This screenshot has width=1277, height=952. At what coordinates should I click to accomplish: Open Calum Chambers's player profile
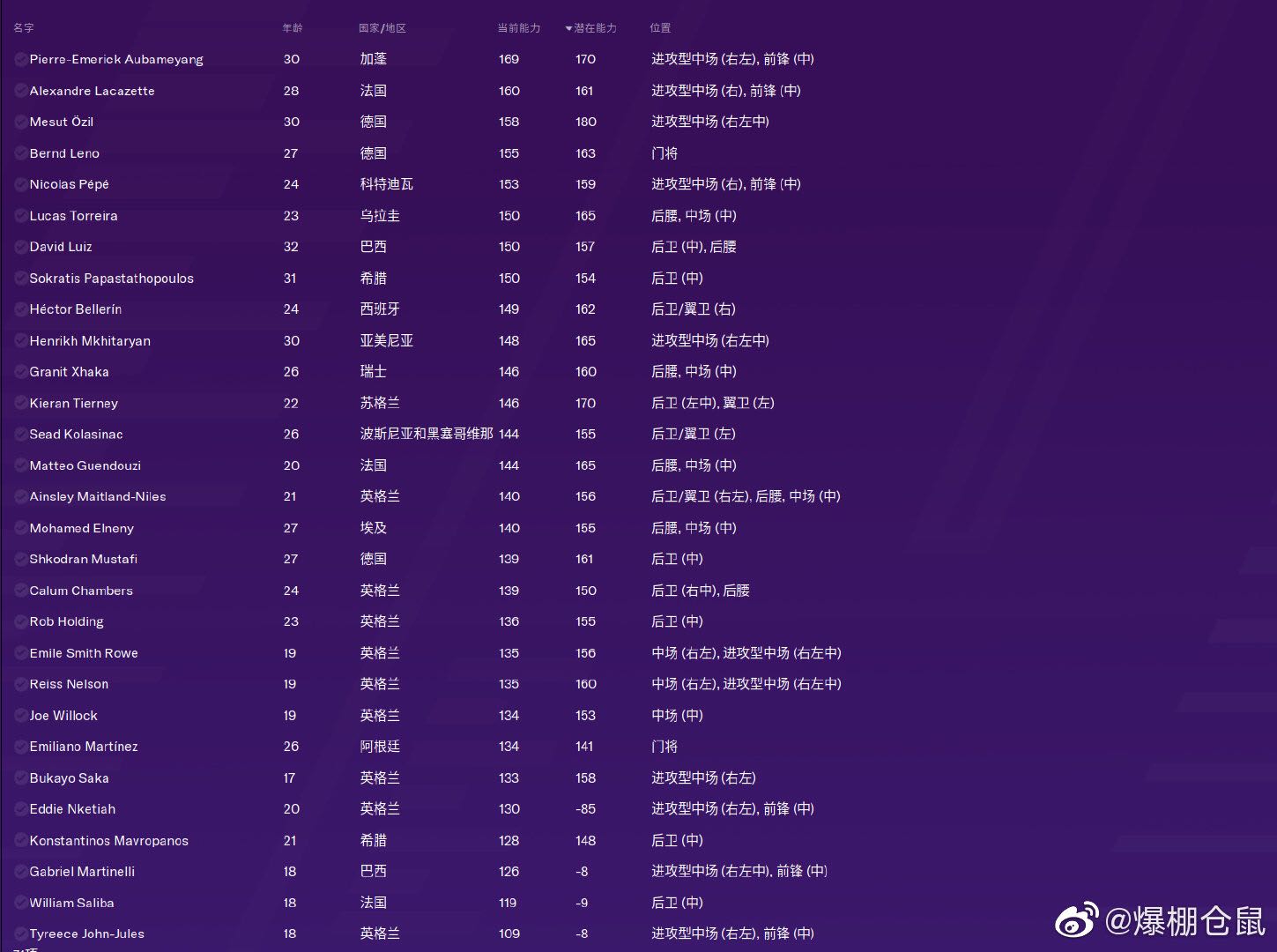click(81, 591)
